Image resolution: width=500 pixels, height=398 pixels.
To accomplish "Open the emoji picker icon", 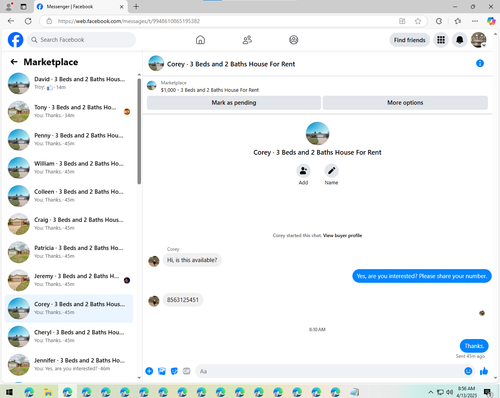I will tap(468, 371).
